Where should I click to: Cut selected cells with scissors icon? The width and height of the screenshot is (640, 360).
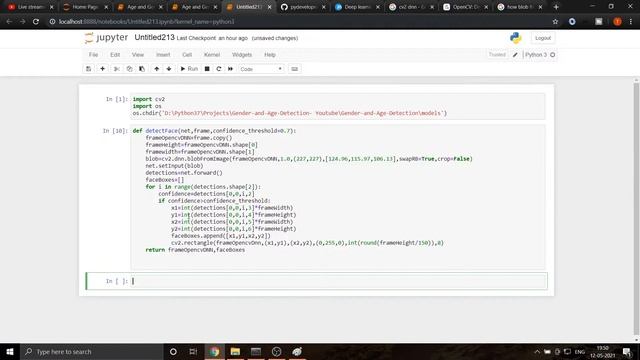click(117, 69)
